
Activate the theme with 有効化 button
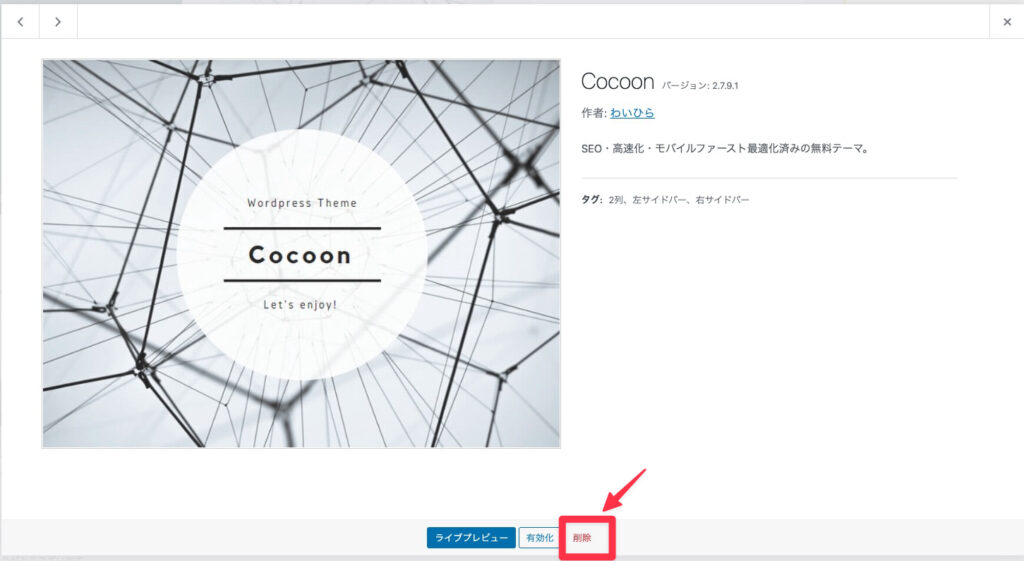(x=540, y=538)
